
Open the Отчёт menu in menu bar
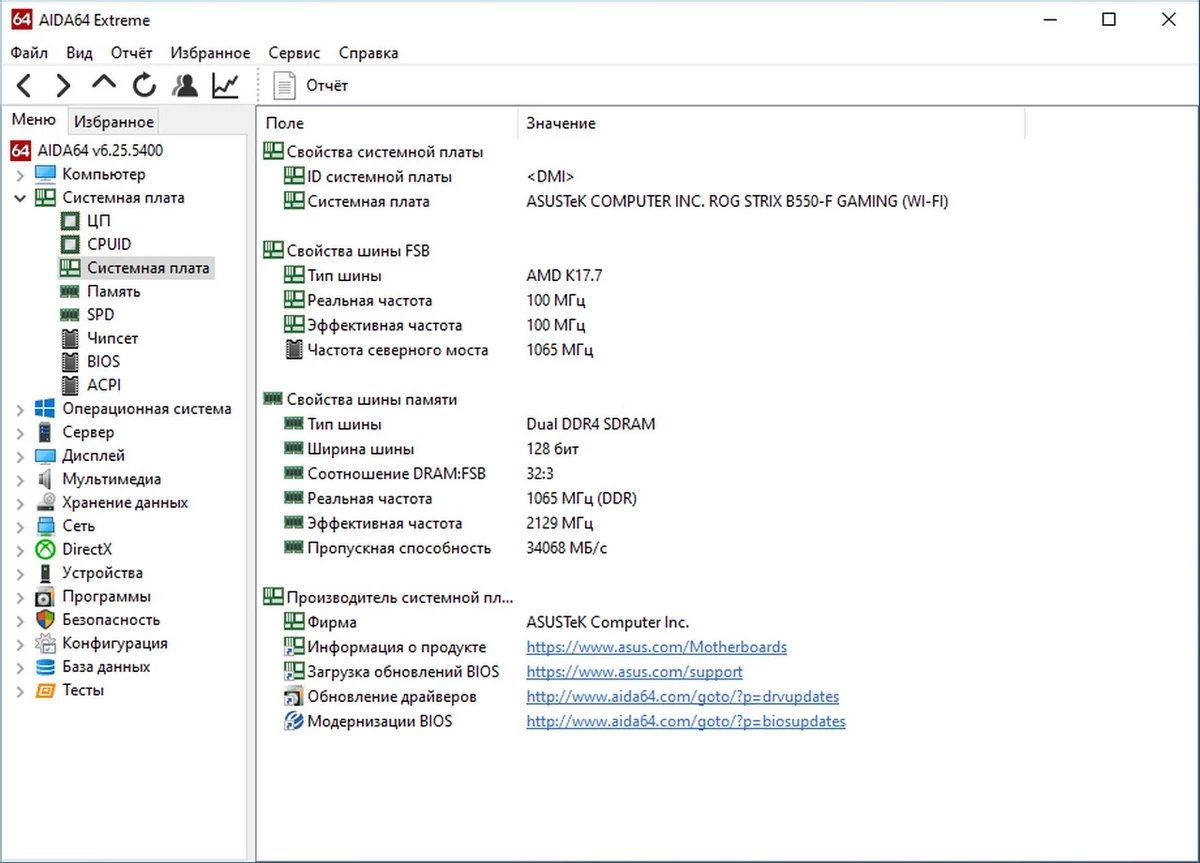click(132, 53)
